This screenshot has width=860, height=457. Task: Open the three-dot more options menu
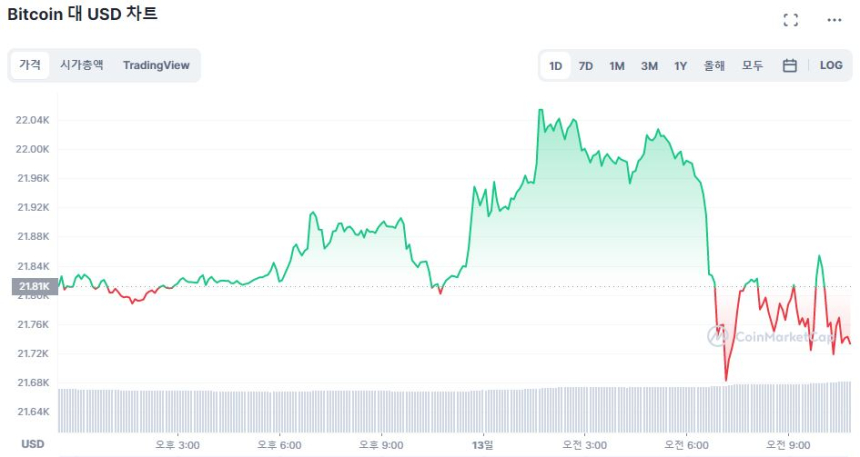pos(834,20)
